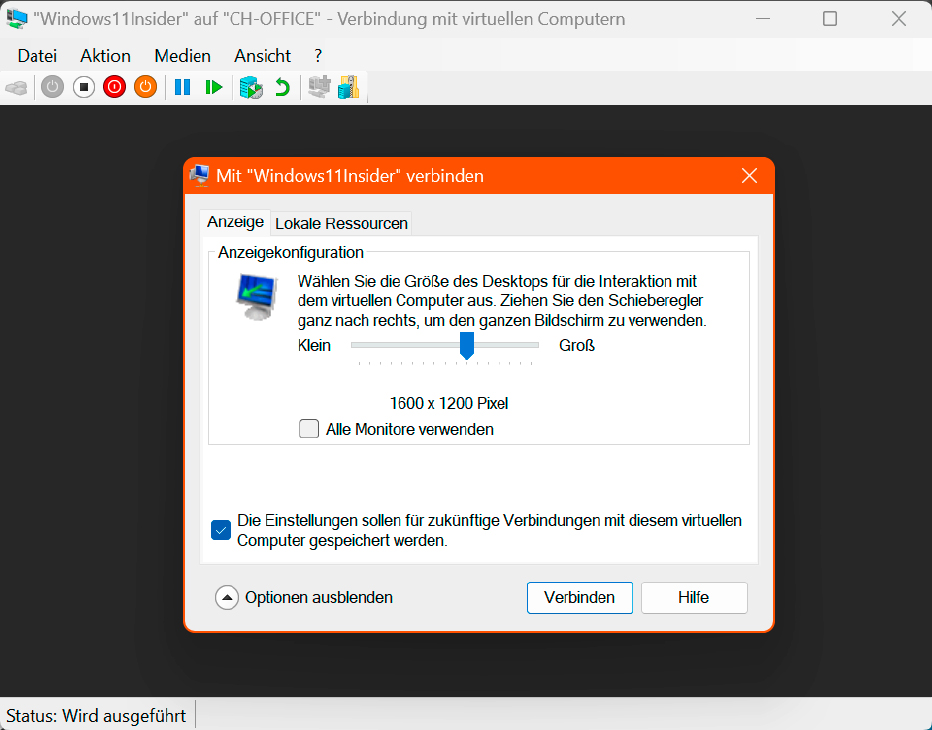Create a checkpoint using the toolbar icon
The image size is (932, 730).
(x=251, y=87)
